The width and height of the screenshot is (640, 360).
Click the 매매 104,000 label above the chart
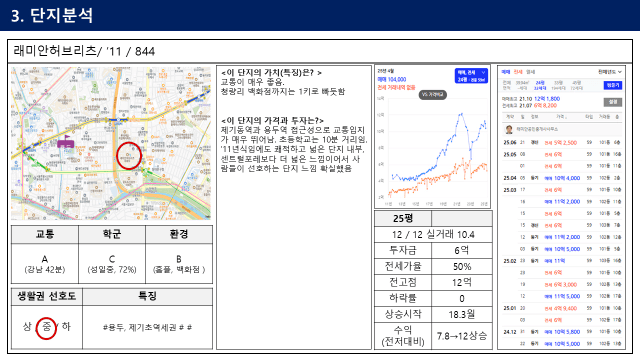(x=391, y=80)
